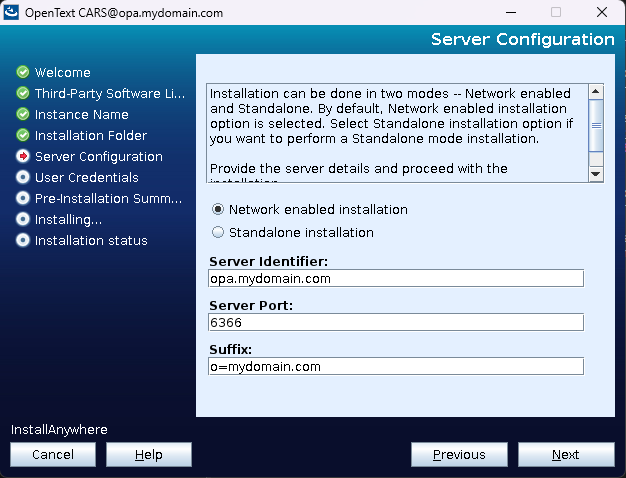Viewport: 626px width, 478px height.
Task: Click the green checkmark next to Instance Name
Action: (23, 114)
